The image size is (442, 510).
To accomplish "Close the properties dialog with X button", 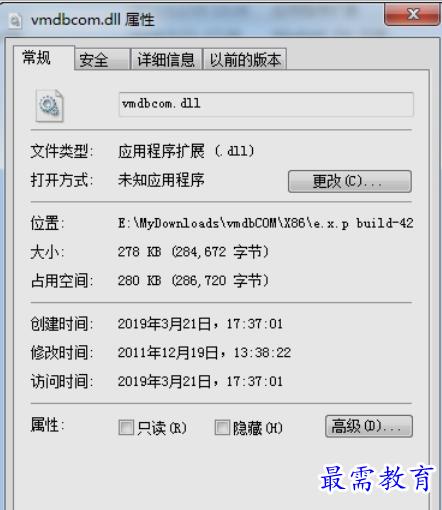I will click(412, 14).
